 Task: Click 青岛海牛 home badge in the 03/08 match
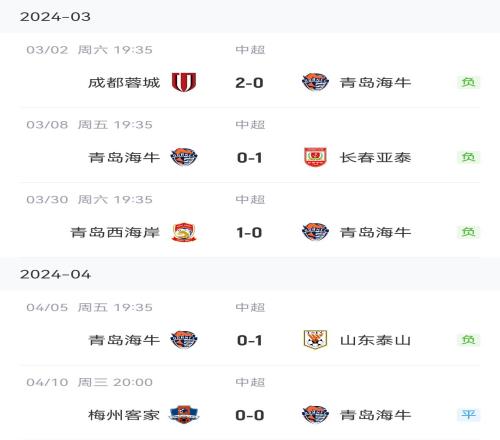pos(184,157)
